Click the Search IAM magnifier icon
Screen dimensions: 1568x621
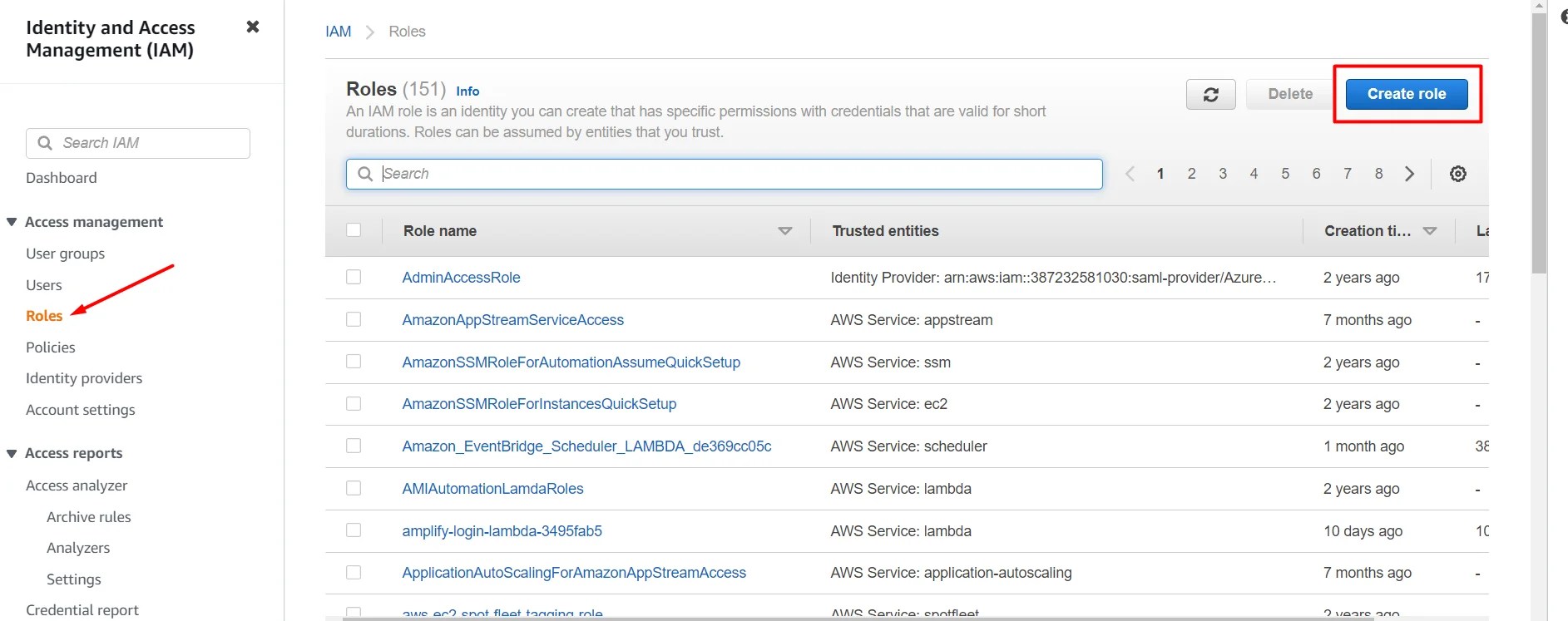click(45, 143)
